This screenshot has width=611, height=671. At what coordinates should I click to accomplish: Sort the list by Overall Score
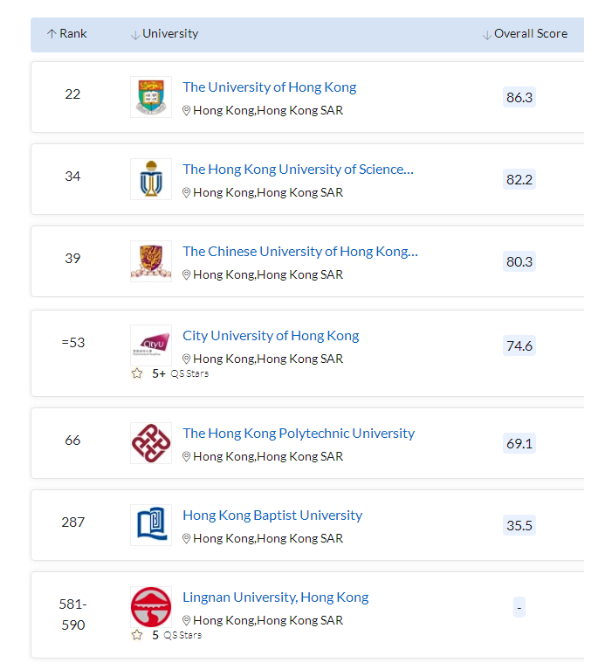[x=525, y=34]
